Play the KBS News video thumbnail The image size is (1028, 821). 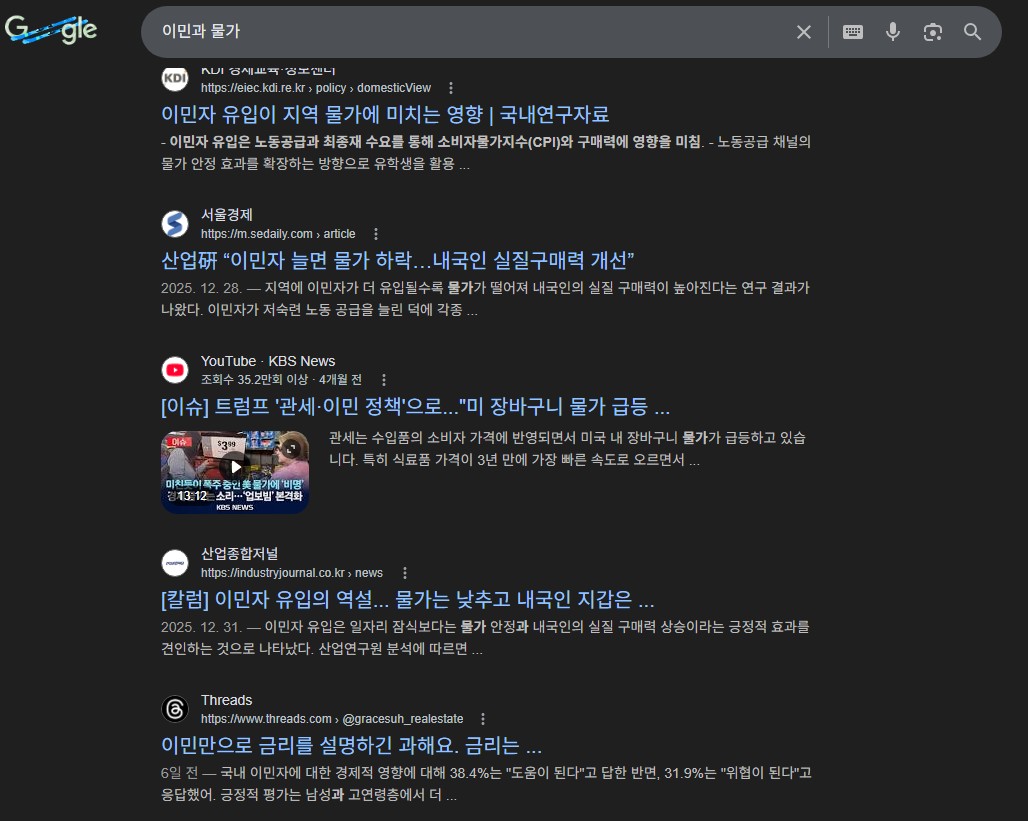pyautogui.click(x=235, y=467)
